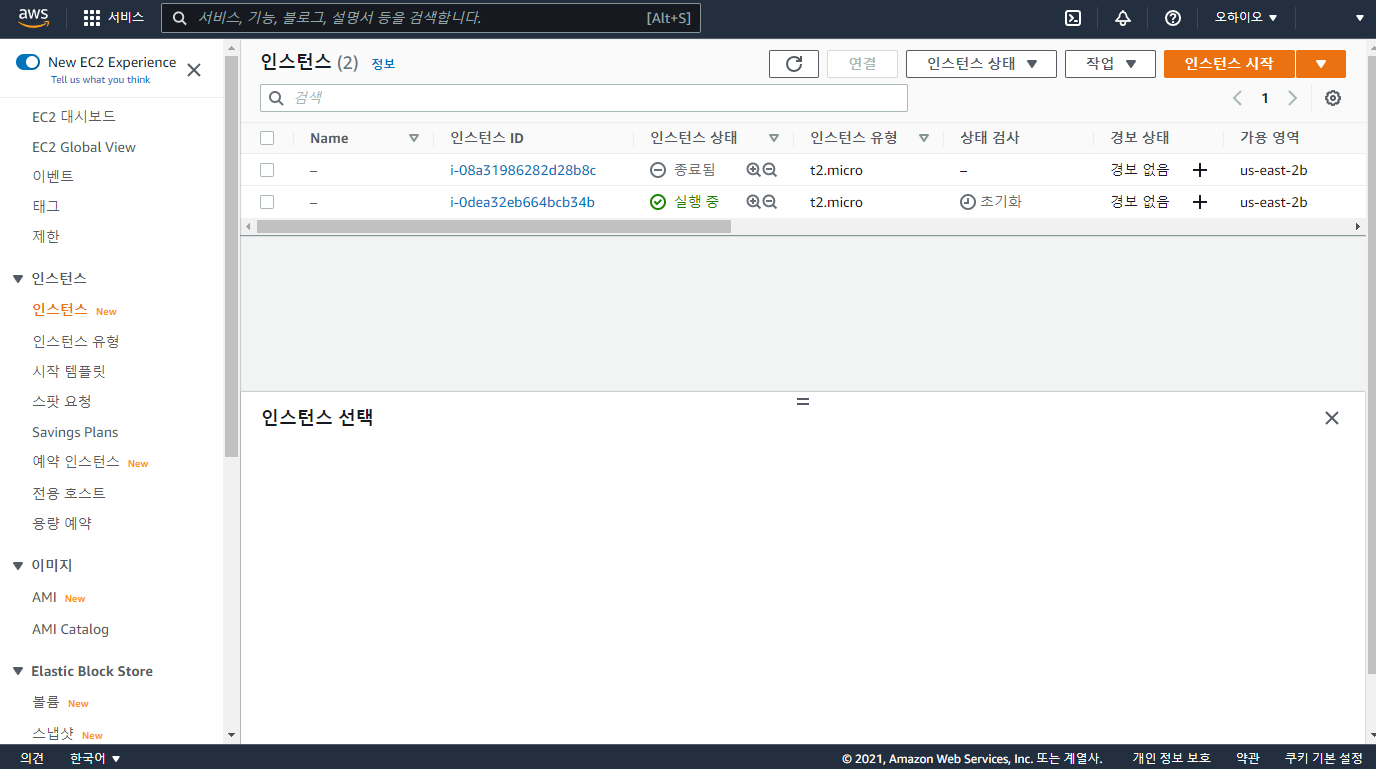Sort by instance type column arrow
This screenshot has height=769, width=1376.
(924, 138)
